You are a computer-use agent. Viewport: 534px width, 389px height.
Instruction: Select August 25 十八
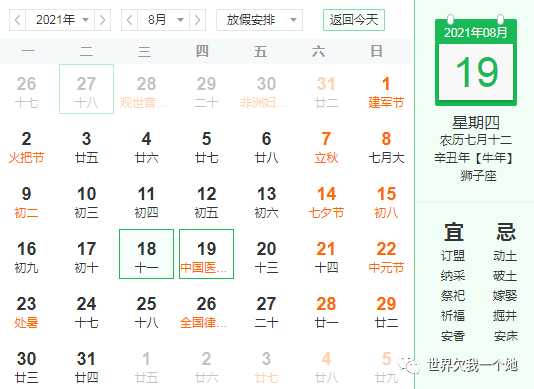(x=146, y=312)
